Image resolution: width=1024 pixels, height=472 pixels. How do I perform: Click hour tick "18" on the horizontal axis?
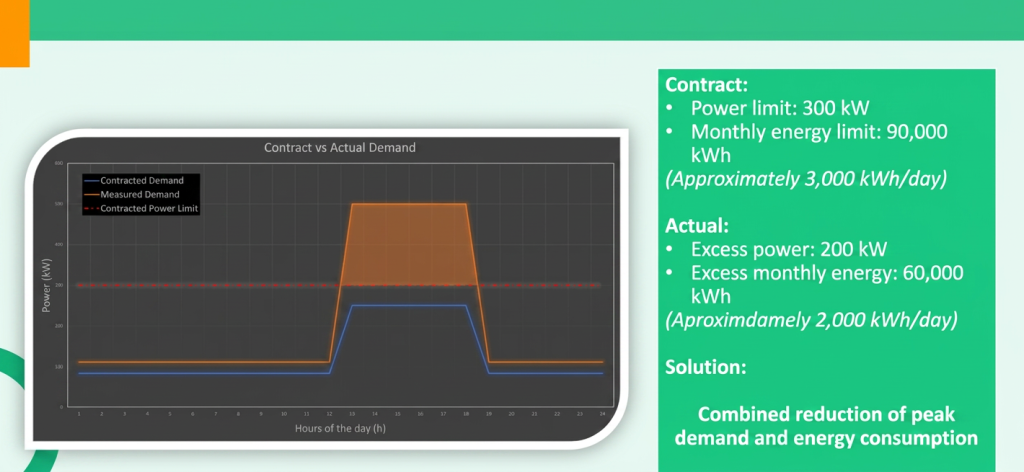[466, 415]
